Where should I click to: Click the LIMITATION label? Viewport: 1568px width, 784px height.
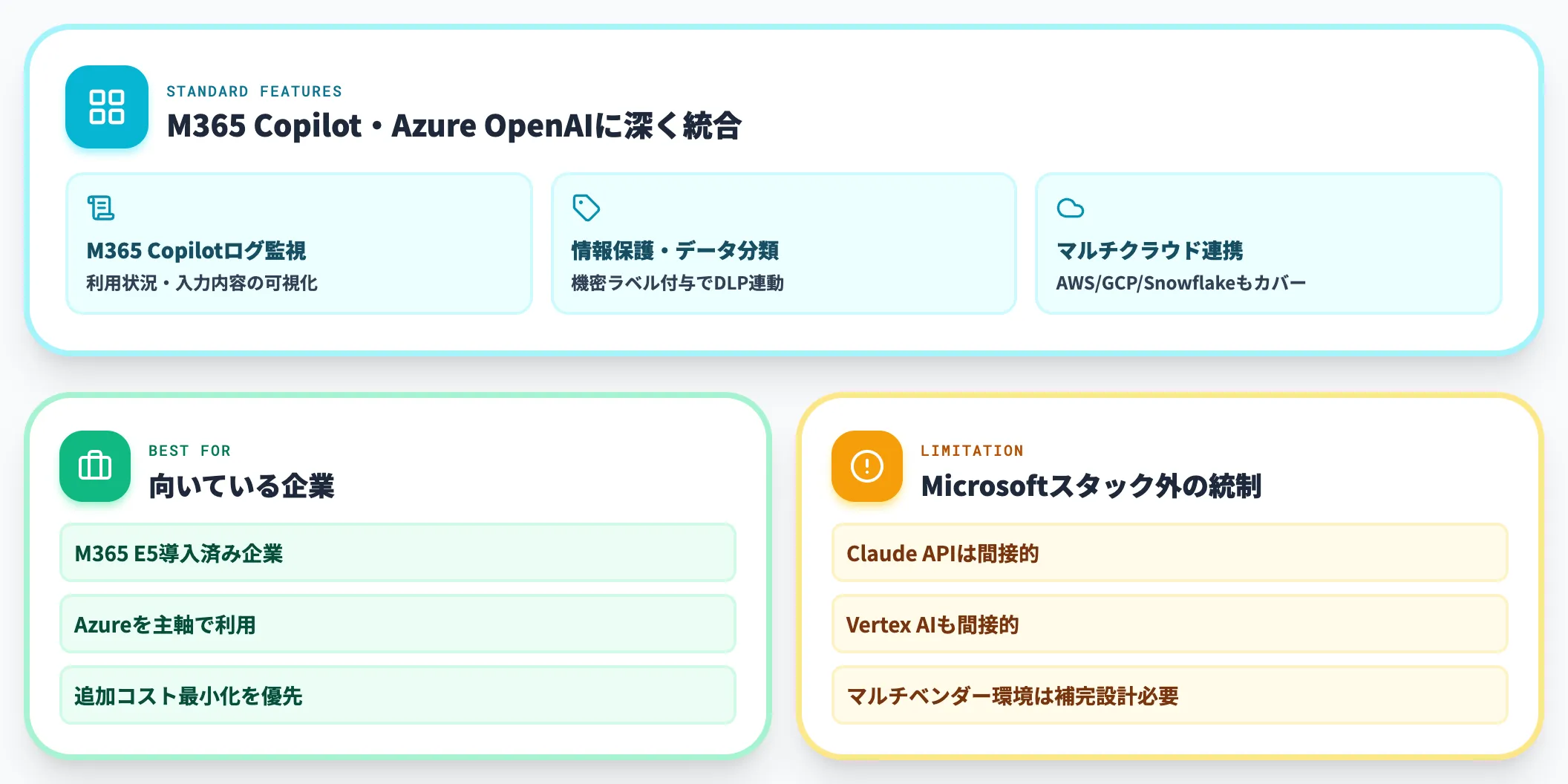972,451
